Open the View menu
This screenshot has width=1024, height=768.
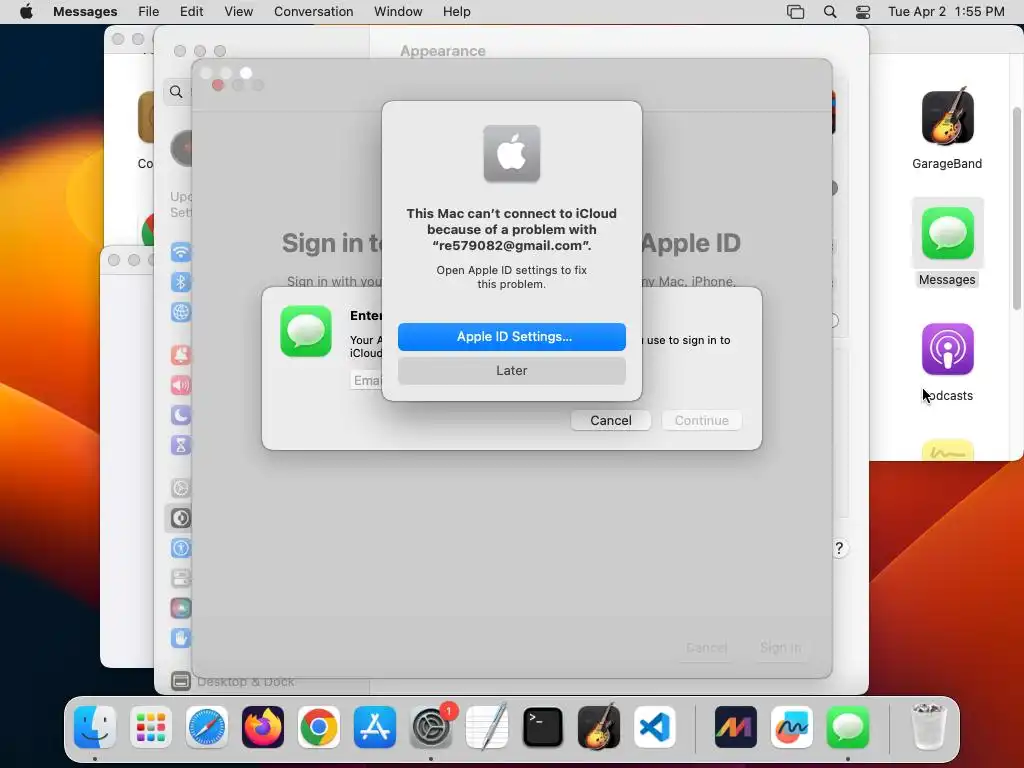[238, 12]
